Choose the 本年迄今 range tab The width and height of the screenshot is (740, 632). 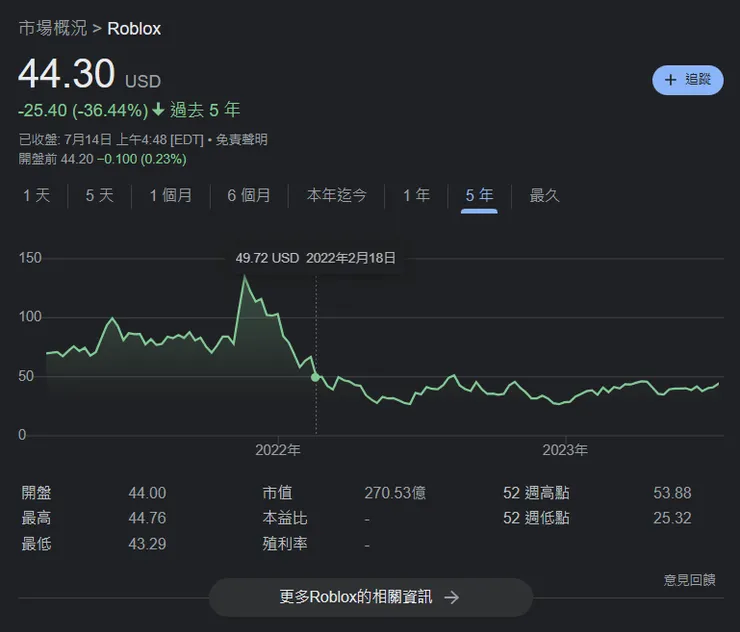336,195
